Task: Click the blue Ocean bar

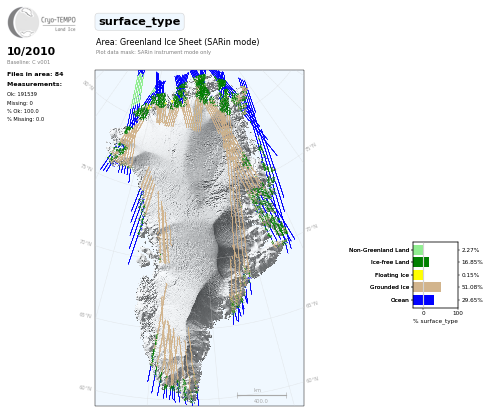Action: [423, 300]
